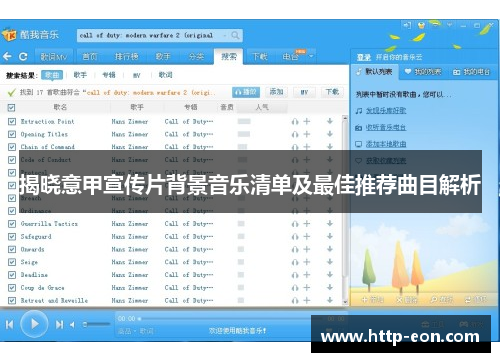Click the blue 播放 all button

click(246, 92)
